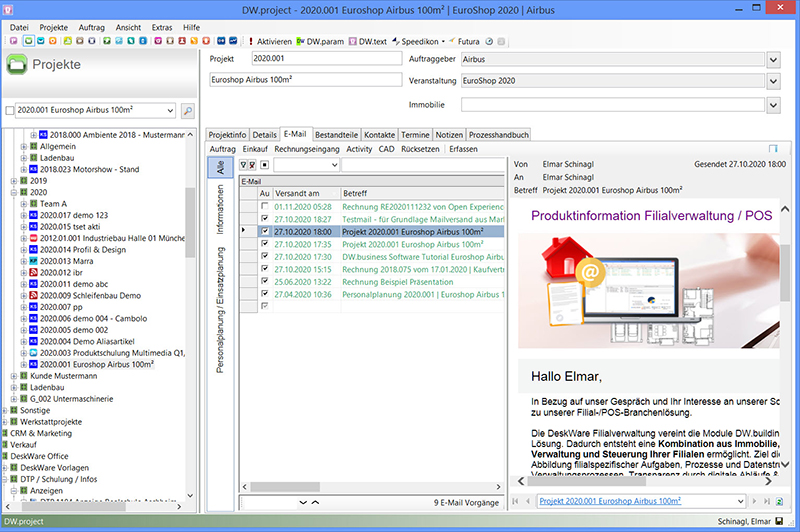Switch to the Prozesshandbuch tab
Viewport: 800px width, 532px height.
pyautogui.click(x=498, y=135)
